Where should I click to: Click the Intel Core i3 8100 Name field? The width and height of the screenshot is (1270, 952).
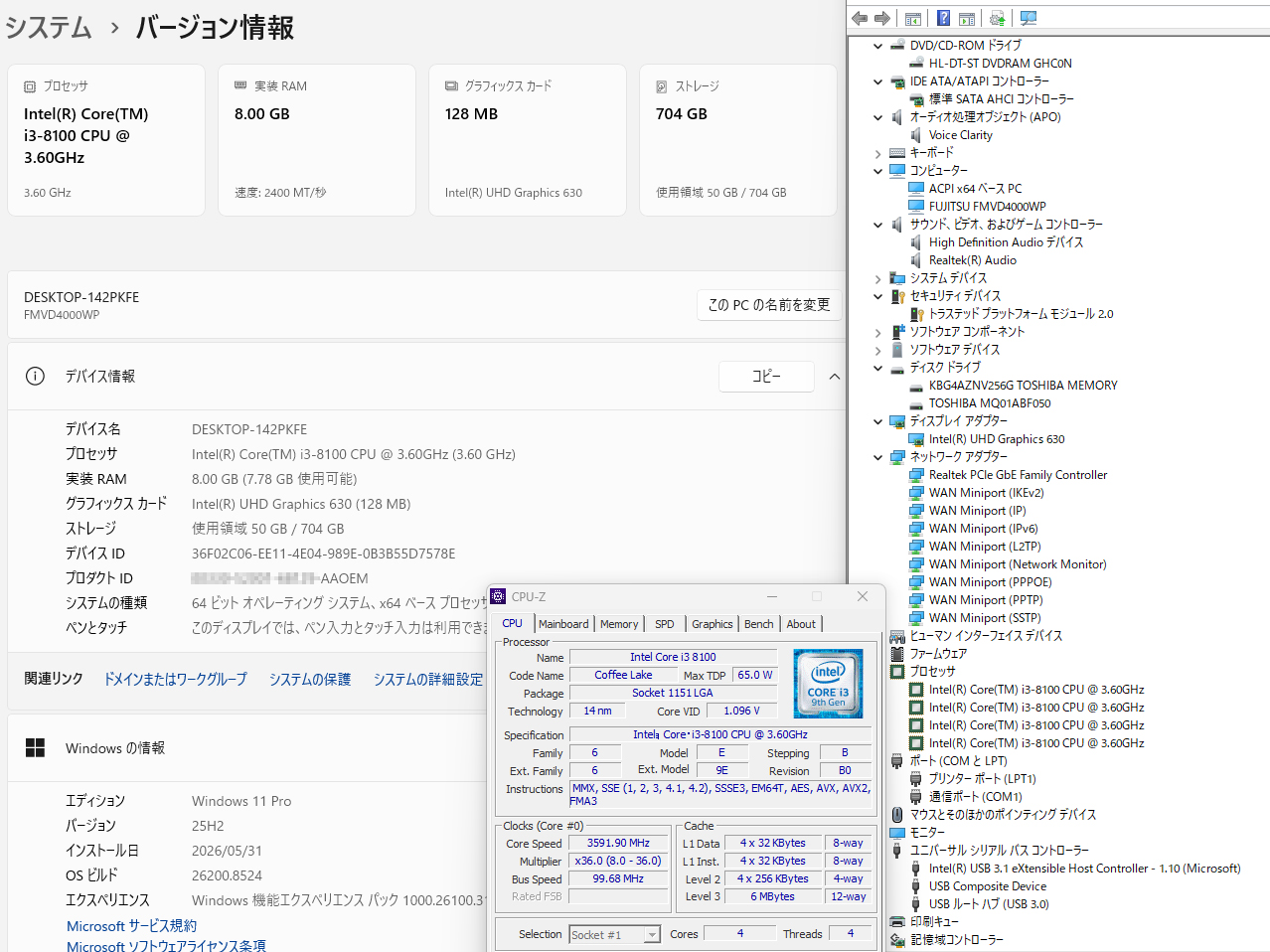672,657
